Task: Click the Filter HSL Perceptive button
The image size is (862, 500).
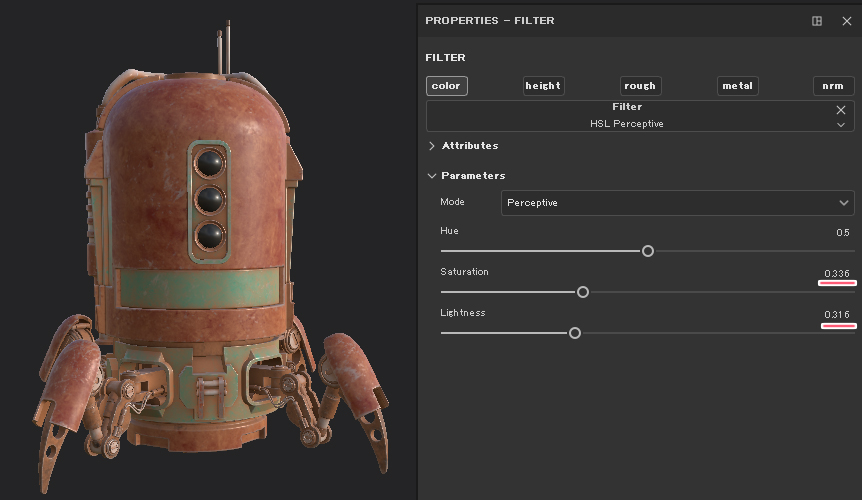Action: pyautogui.click(x=627, y=115)
